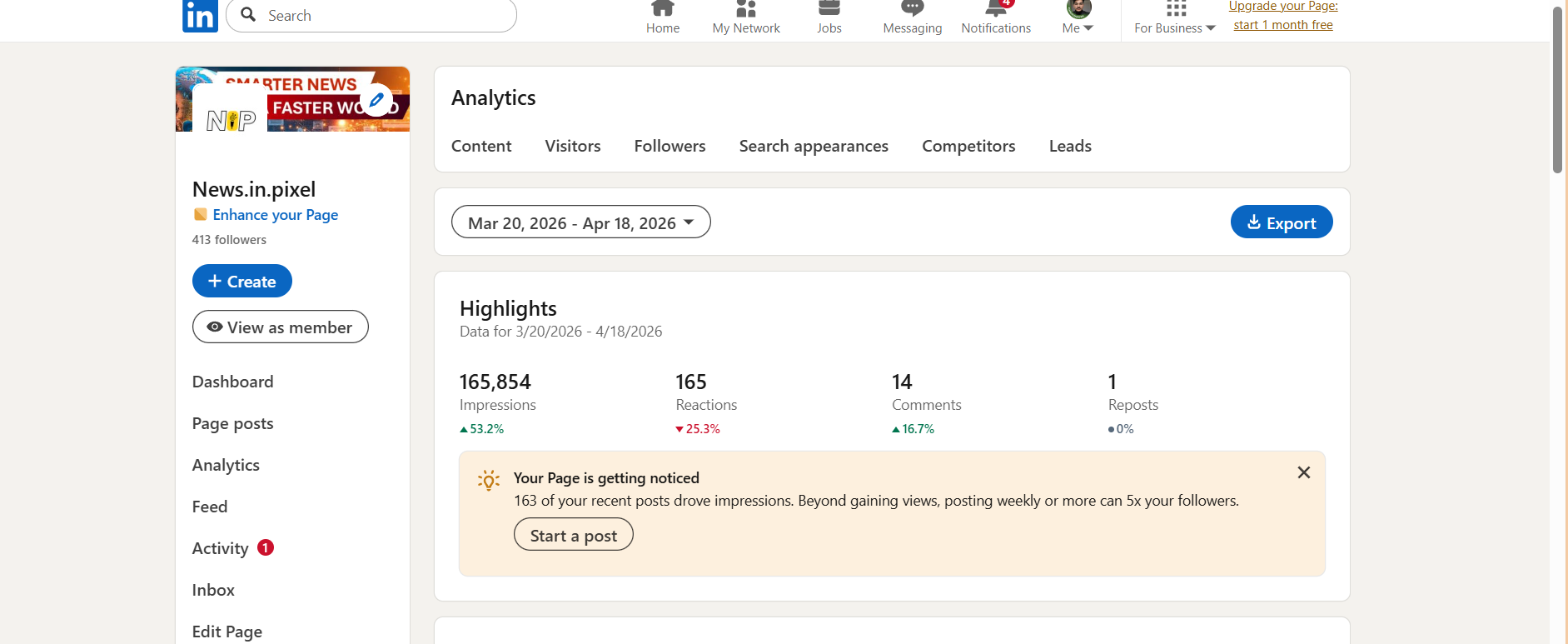This screenshot has height=644, width=1568.
Task: Click the 14 Comments value
Action: (902, 382)
